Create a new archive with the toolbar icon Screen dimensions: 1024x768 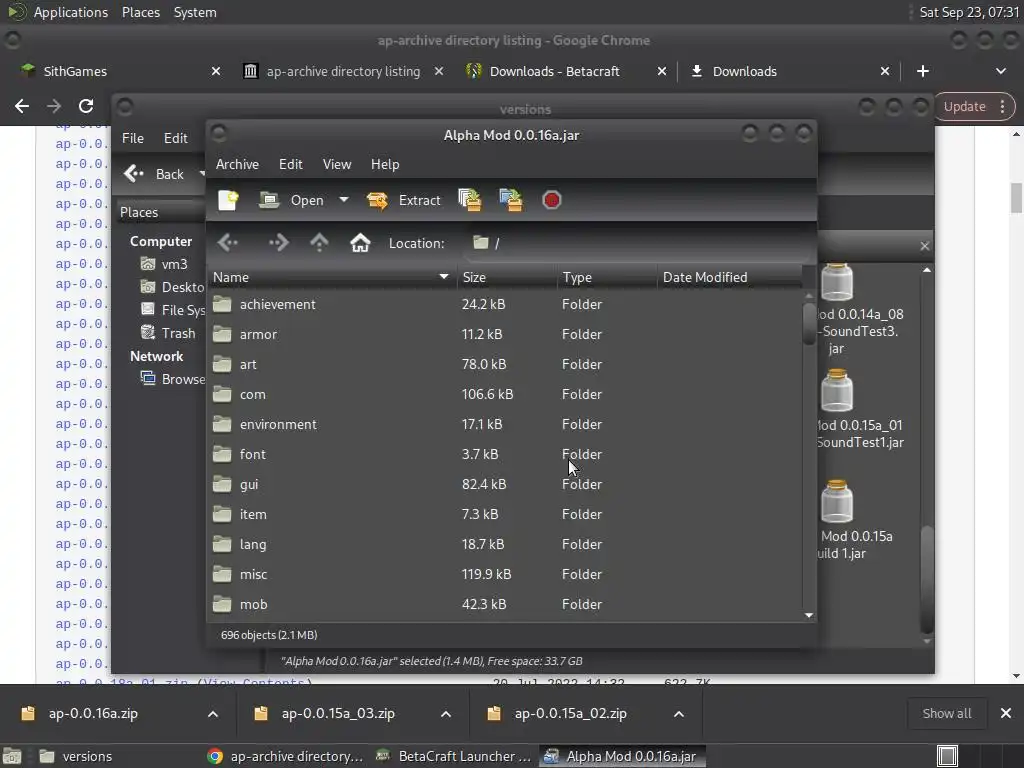228,200
